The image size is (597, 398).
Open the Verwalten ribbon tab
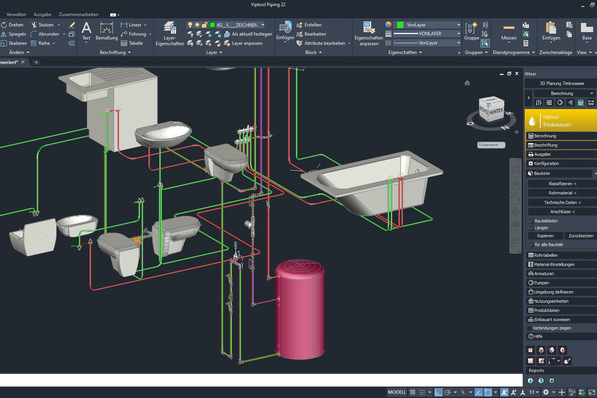click(x=16, y=14)
